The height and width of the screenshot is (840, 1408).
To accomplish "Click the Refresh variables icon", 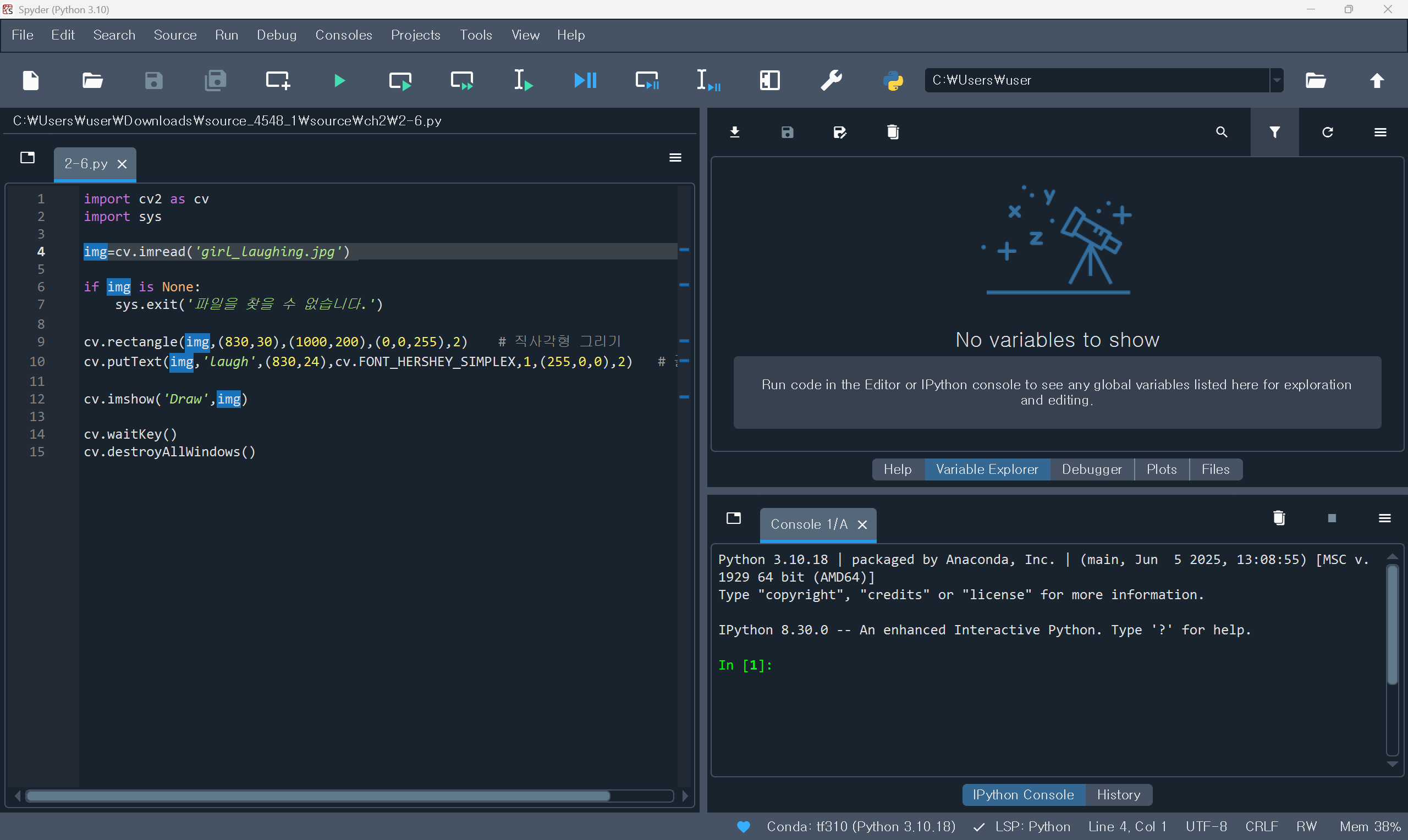I will click(1327, 132).
